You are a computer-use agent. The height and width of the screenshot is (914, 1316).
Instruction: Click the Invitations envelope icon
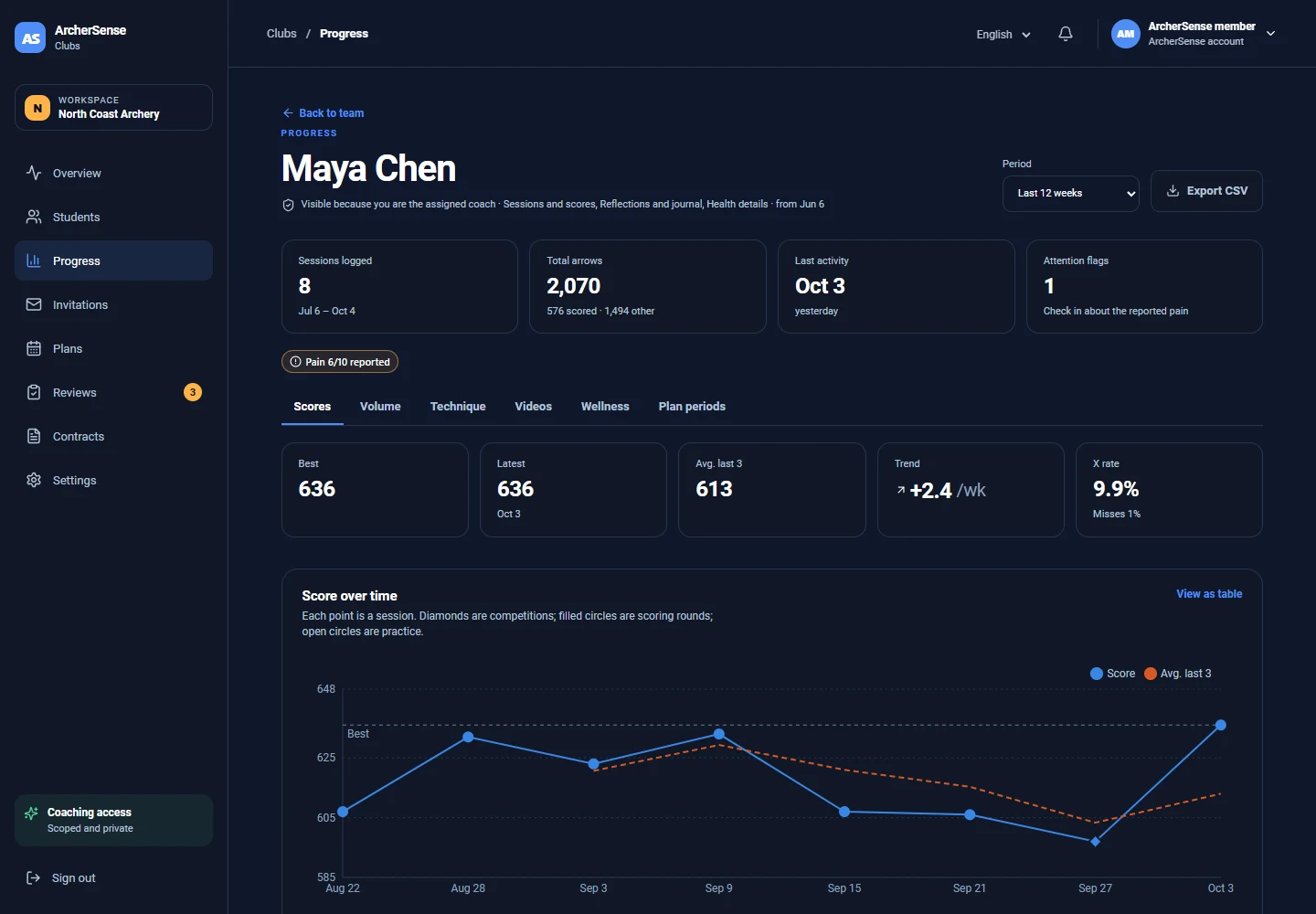click(34, 304)
